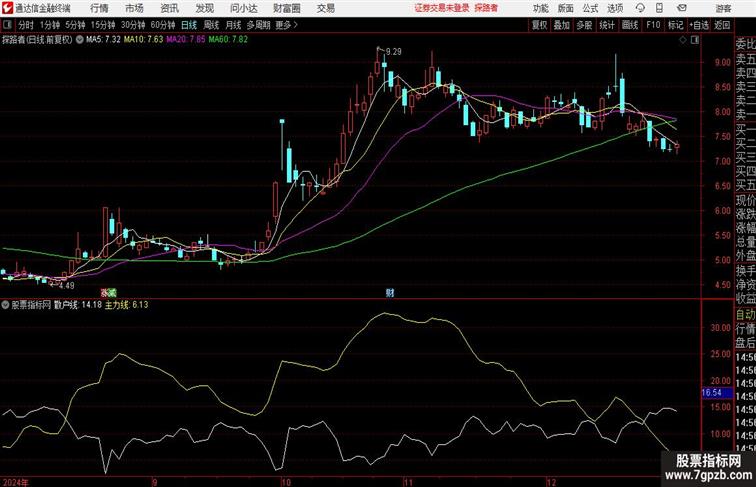This screenshot has width=756, height=487.
Task: Expand the indicator dropdown beside 股票指标网
Action: click(x=5, y=305)
